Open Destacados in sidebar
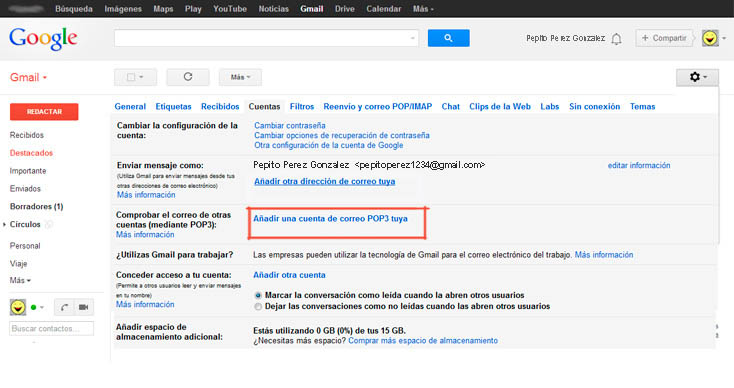734x388 pixels. click(x=31, y=153)
